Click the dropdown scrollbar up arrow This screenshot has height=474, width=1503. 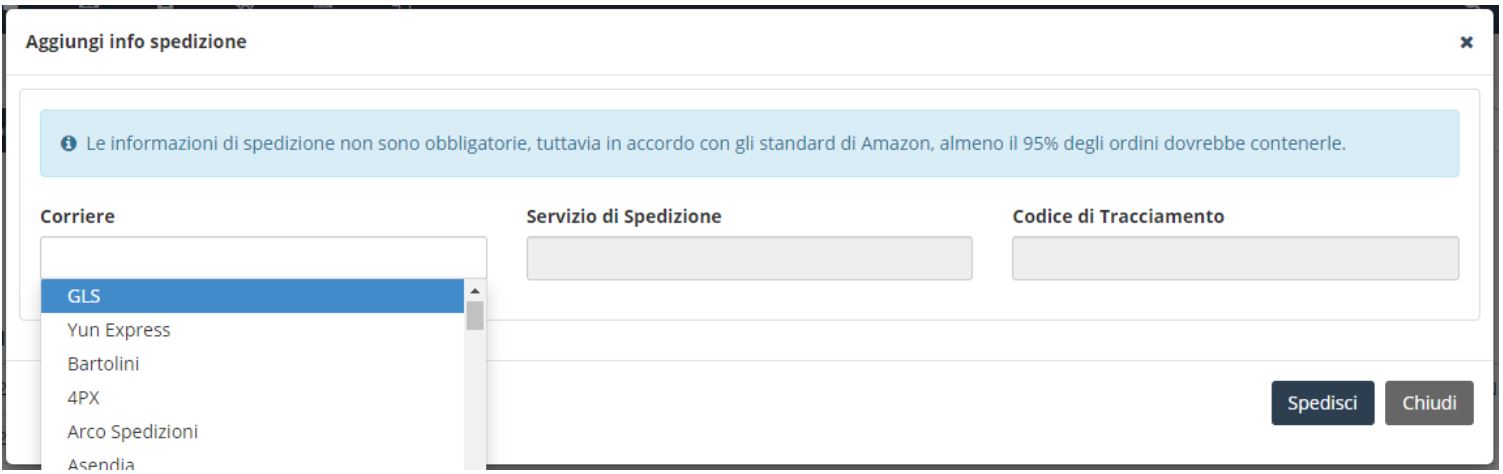coord(475,290)
